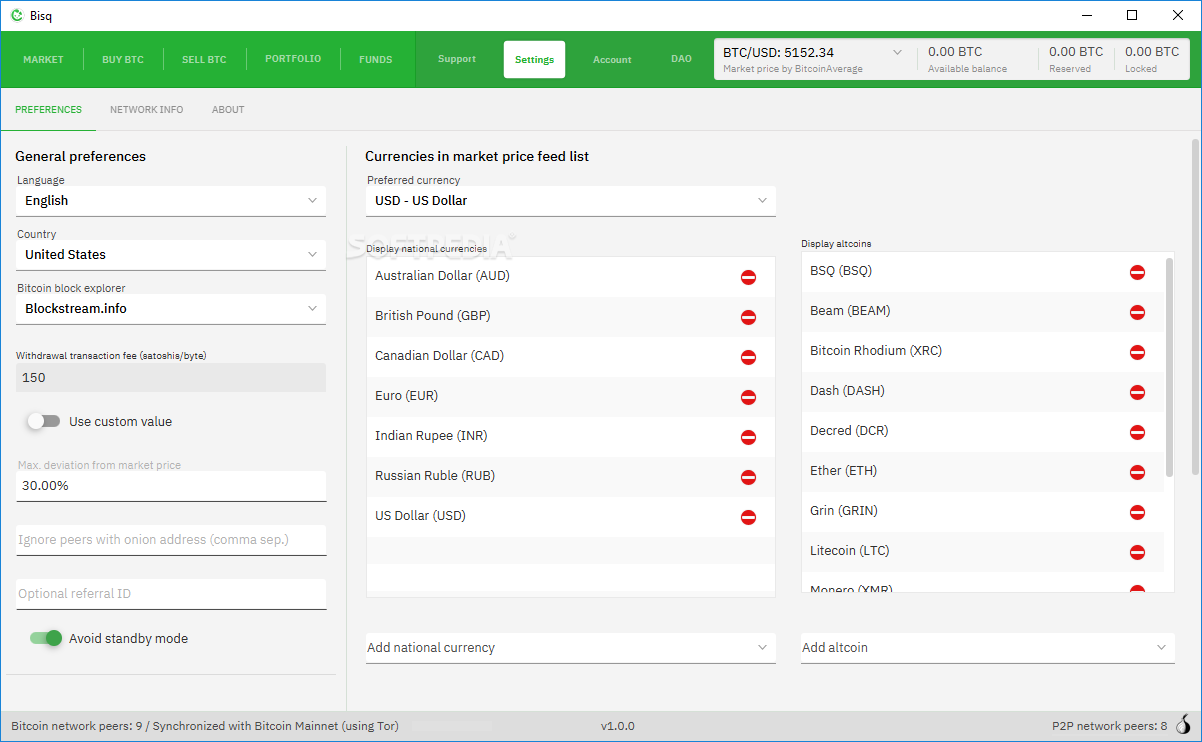
Task: Click the Bitcoin network peers status text
Action: tap(205, 726)
